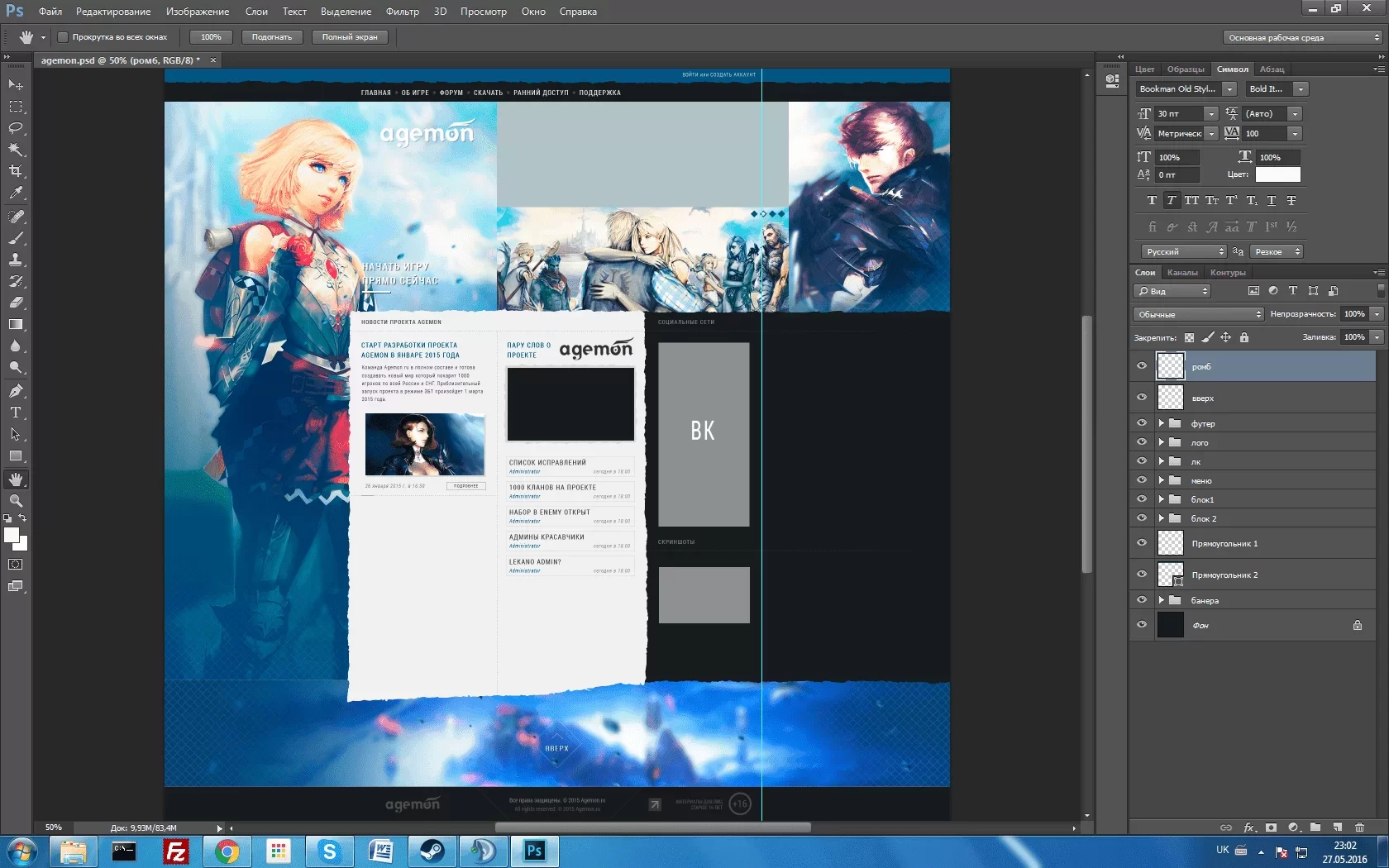Select the Healing Brush tool
The height and width of the screenshot is (868, 1389).
(x=16, y=217)
